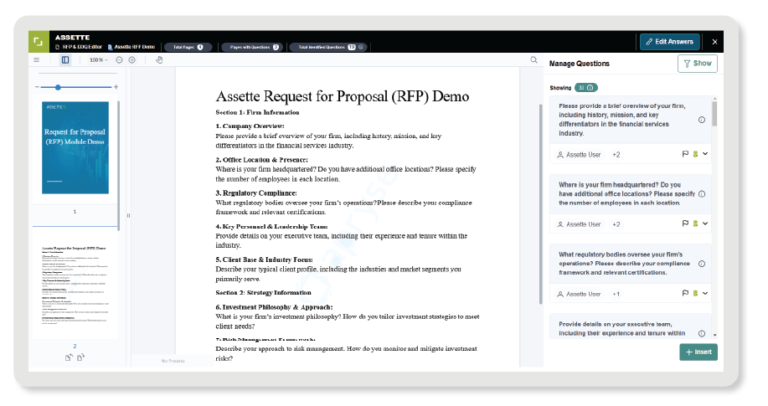The height and width of the screenshot is (406, 768).
Task: Click the +1 badge on regulatory bodies card
Action: tap(616, 294)
